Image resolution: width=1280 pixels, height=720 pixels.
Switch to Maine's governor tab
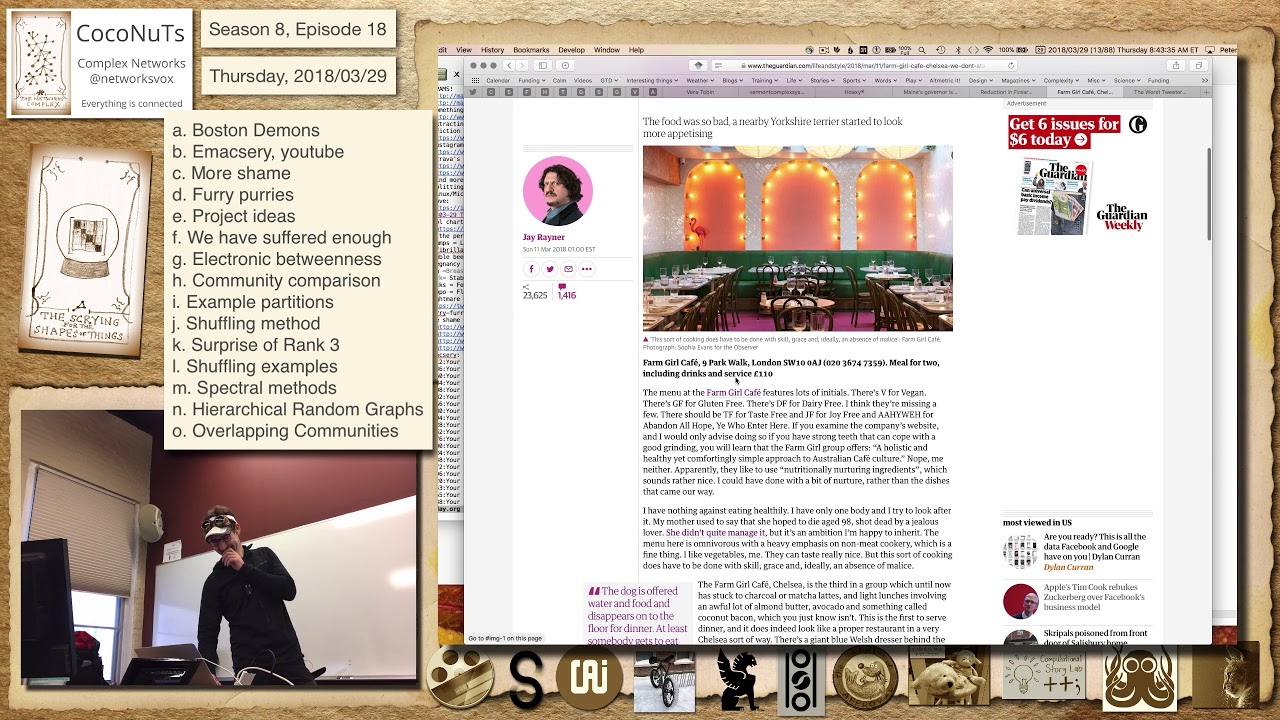point(930,92)
